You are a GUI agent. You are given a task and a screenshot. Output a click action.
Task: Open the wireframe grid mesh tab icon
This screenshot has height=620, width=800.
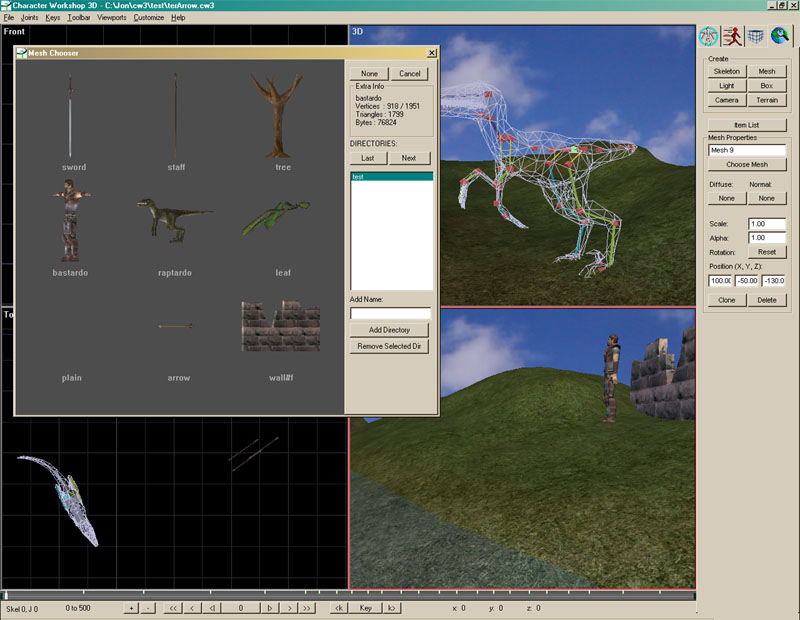pyautogui.click(x=755, y=37)
